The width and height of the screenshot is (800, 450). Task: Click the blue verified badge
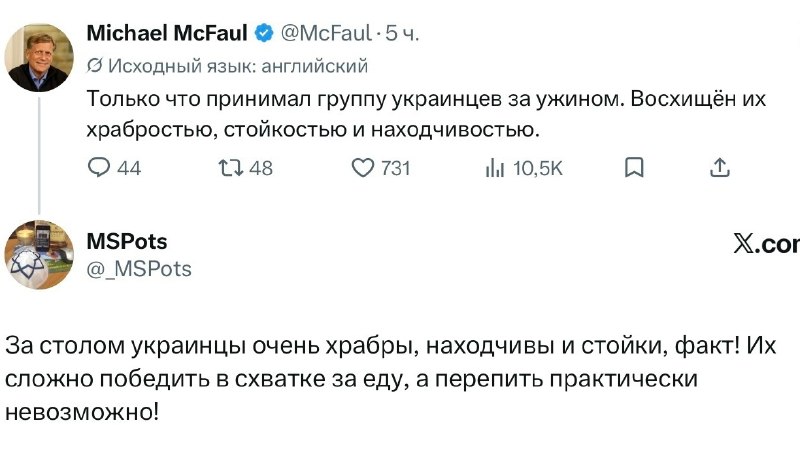264,34
